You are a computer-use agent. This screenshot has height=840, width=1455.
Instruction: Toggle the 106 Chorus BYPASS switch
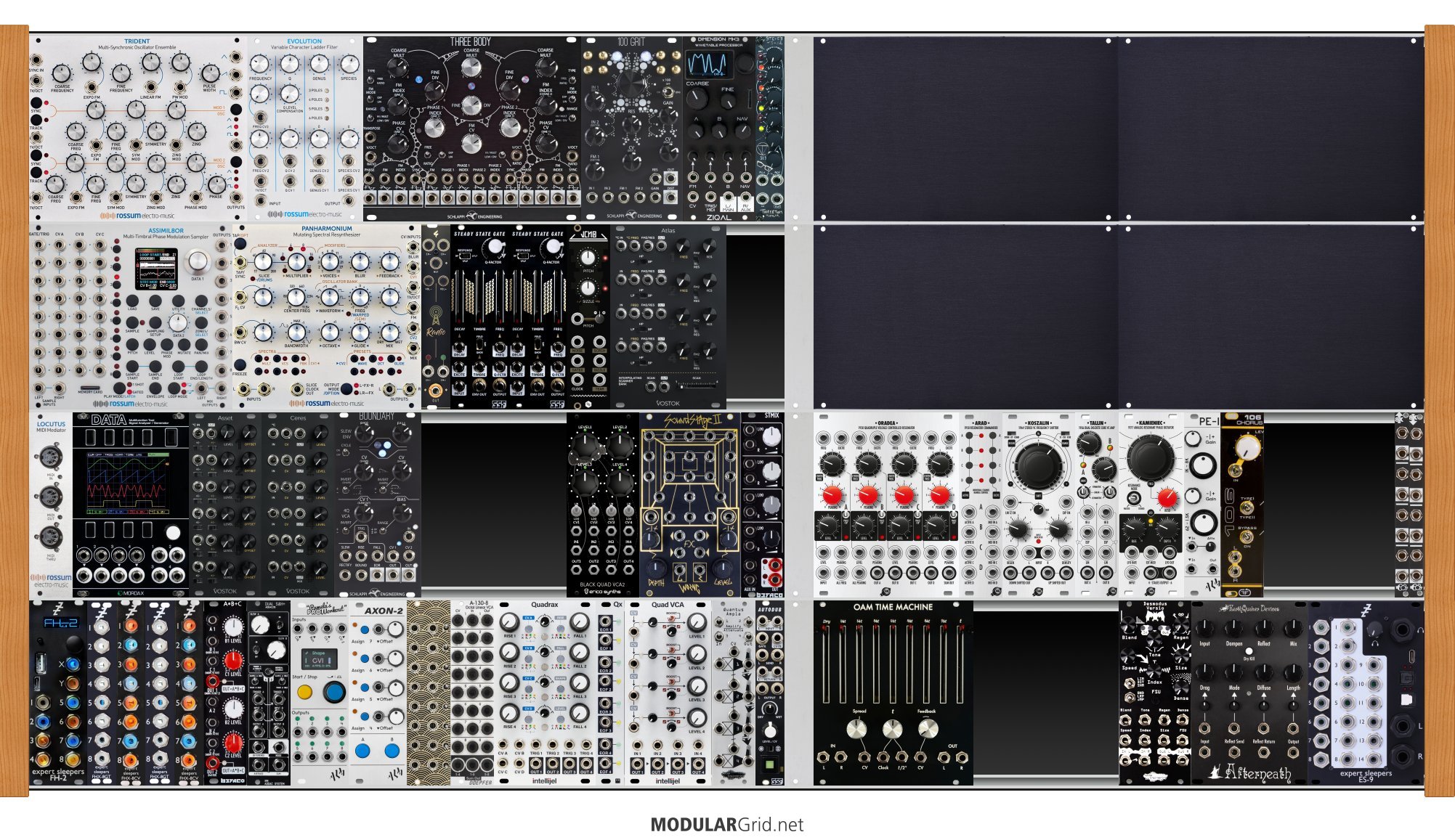coord(1247,537)
